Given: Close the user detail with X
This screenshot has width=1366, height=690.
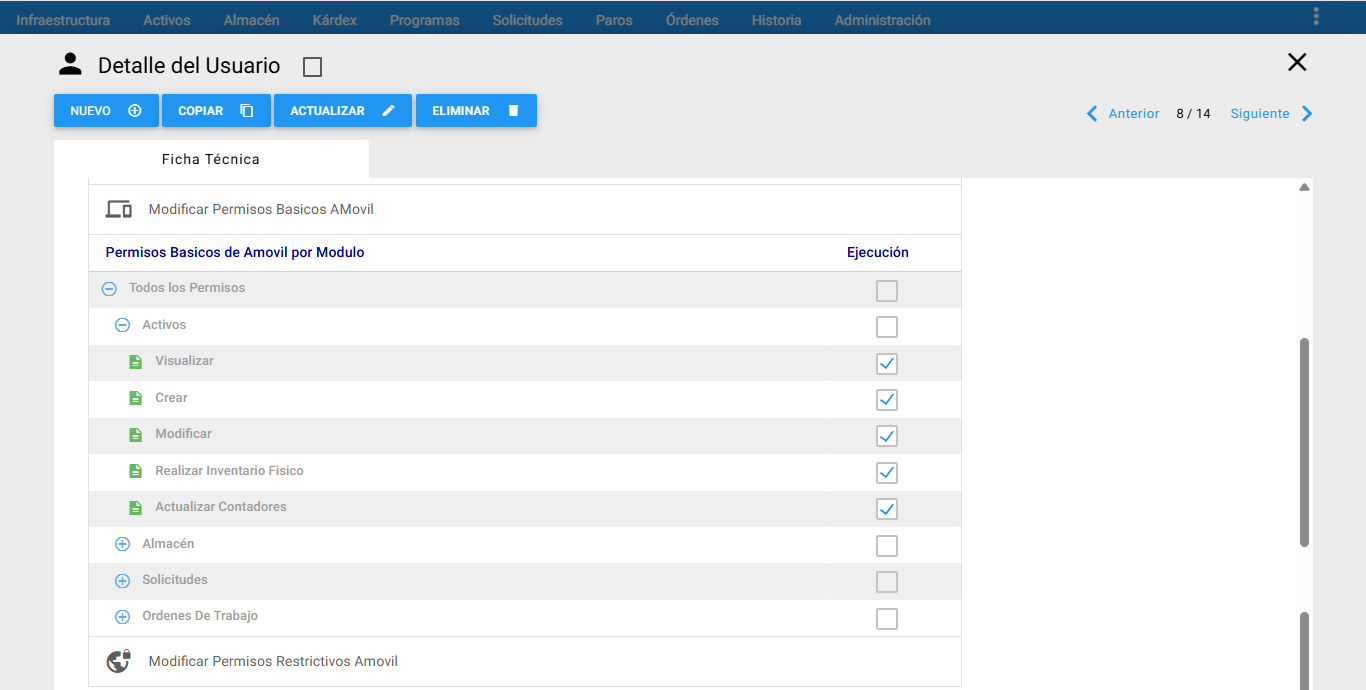Looking at the screenshot, I should (x=1297, y=63).
